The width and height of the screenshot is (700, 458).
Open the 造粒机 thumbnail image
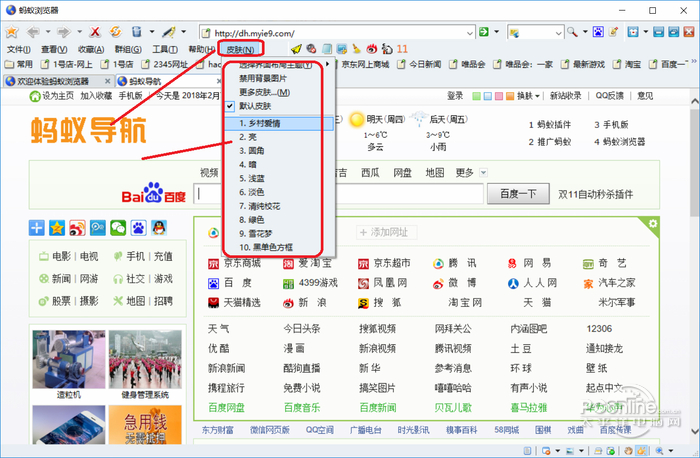[x=69, y=359]
